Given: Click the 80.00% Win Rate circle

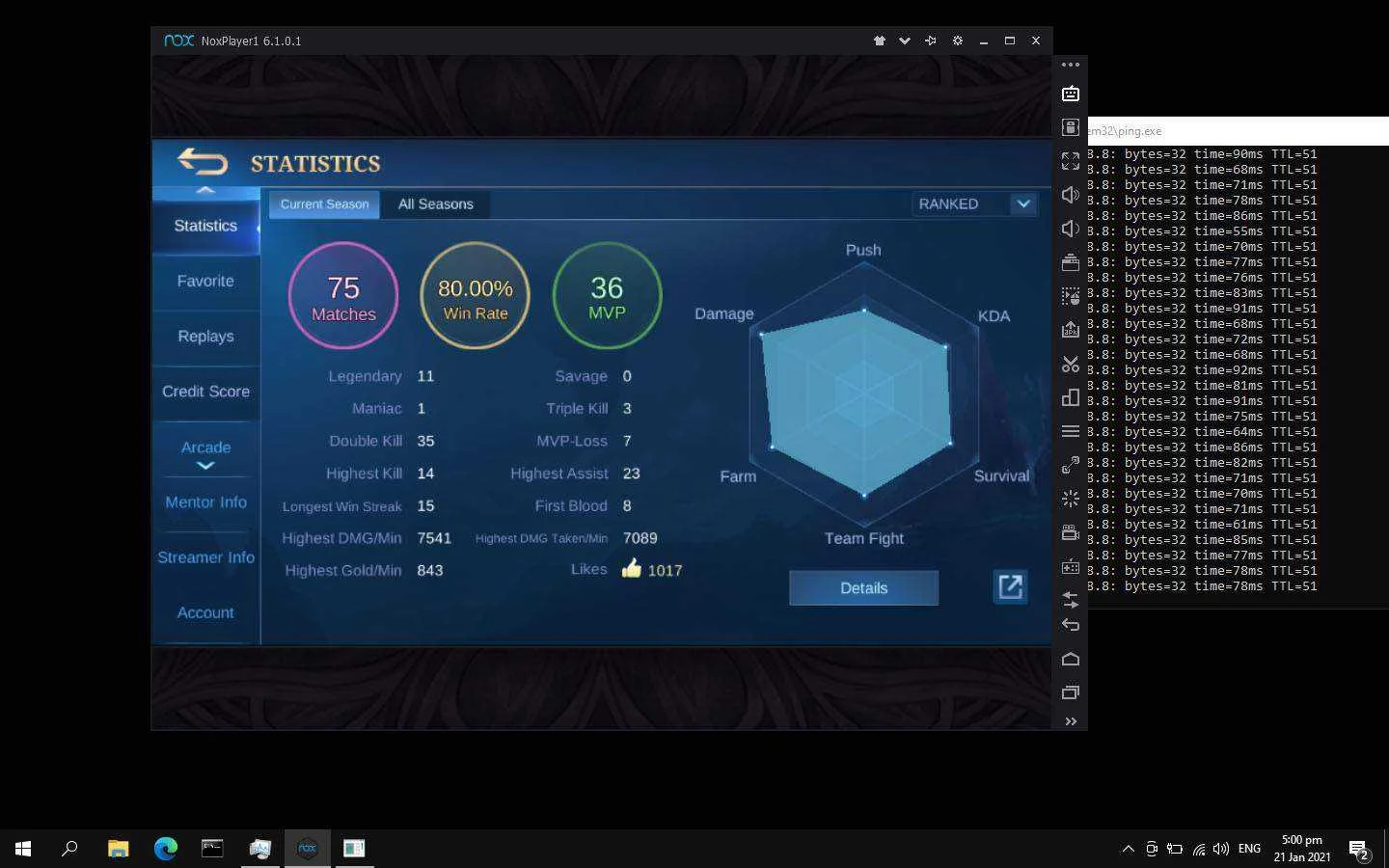Looking at the screenshot, I should pyautogui.click(x=475, y=295).
